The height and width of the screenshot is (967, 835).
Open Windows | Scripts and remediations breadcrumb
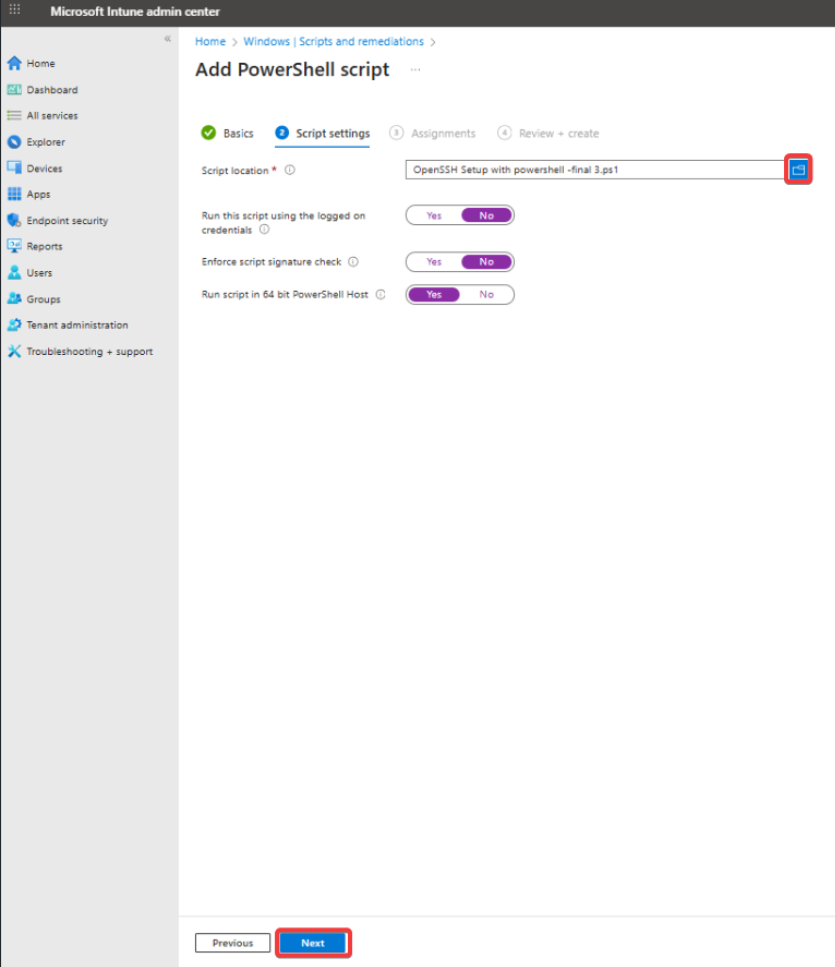pyautogui.click(x=333, y=42)
